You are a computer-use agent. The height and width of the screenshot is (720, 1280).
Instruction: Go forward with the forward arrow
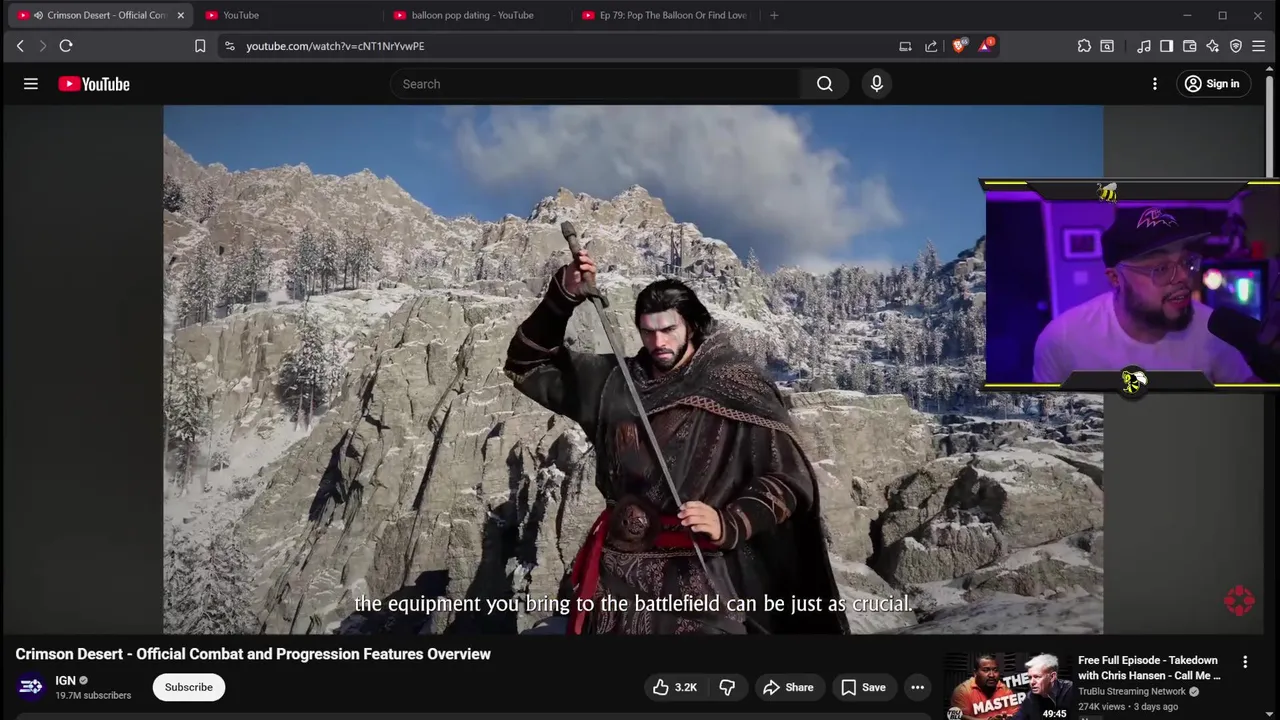point(43,46)
